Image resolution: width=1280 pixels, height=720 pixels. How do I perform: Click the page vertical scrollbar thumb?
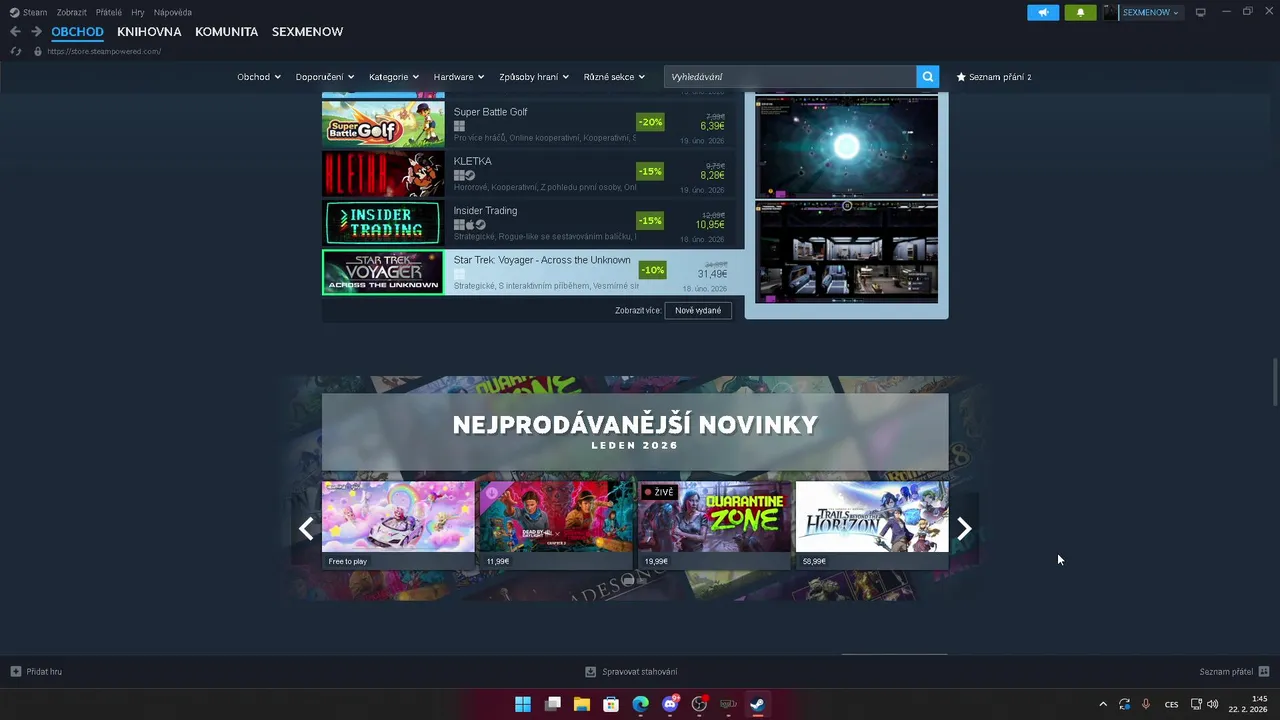click(1275, 381)
